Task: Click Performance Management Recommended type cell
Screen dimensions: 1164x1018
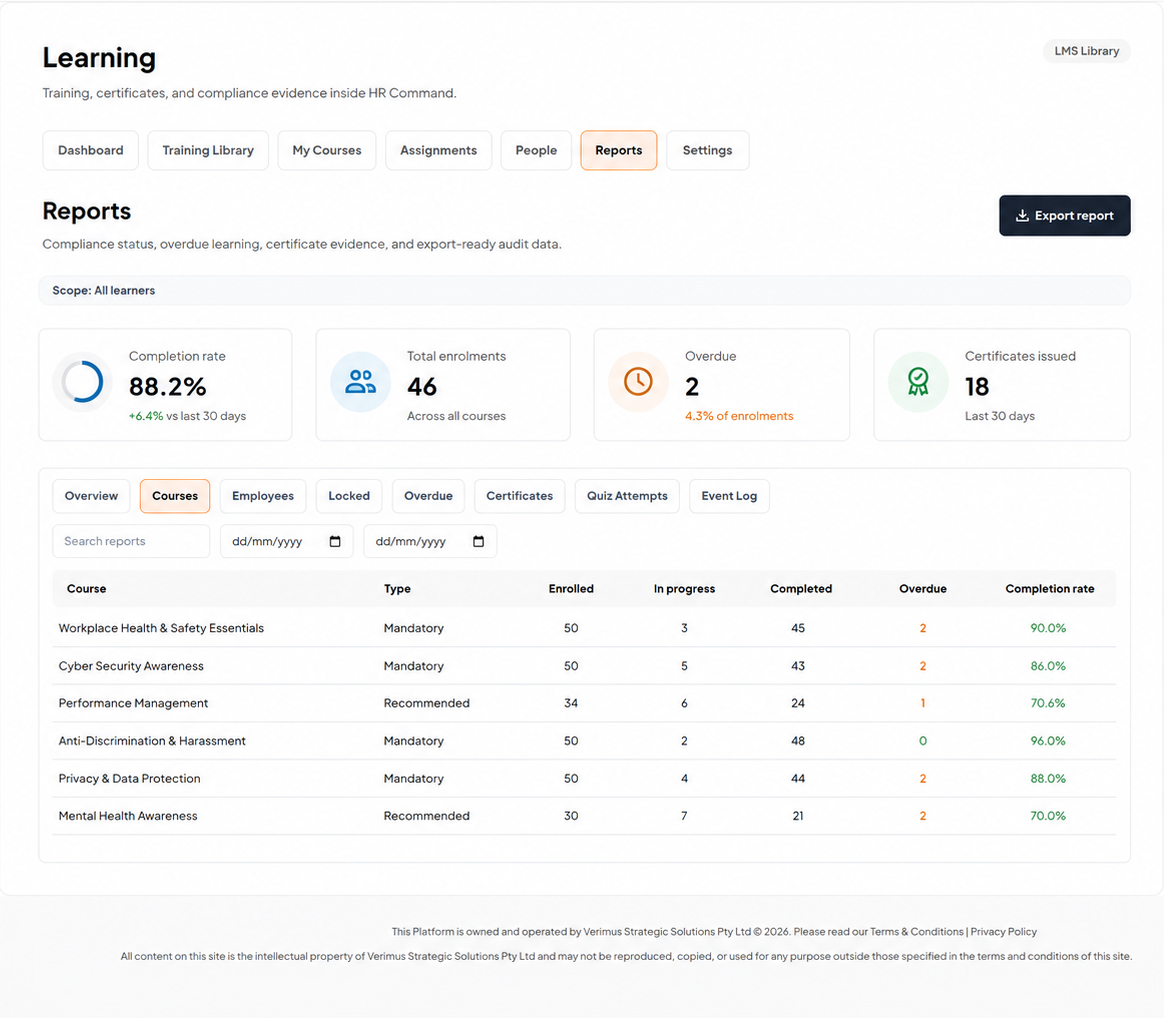Action: pos(426,703)
